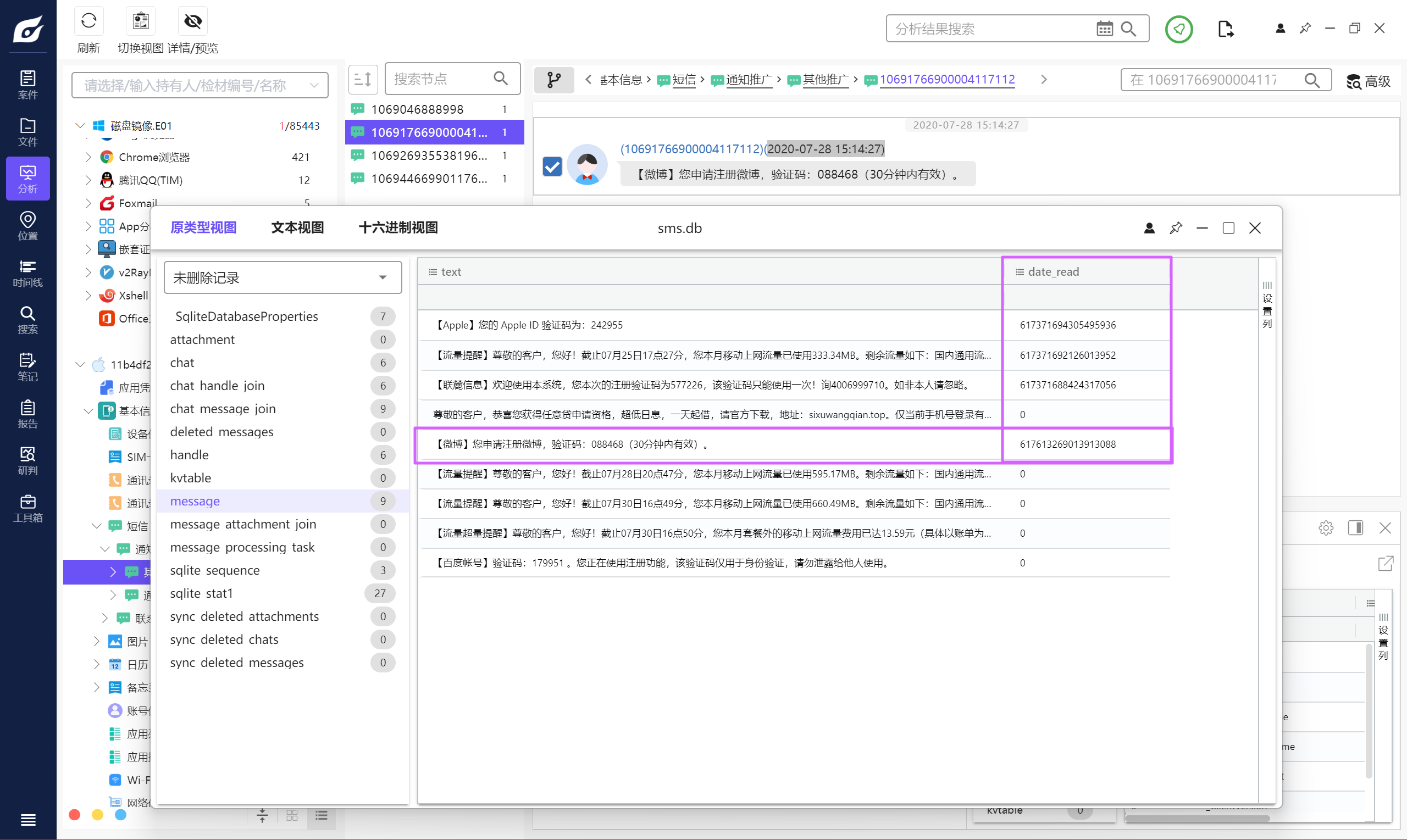The image size is (1407, 840).
Task: Expand the Chrome浏览器 tree node
Action: point(88,157)
